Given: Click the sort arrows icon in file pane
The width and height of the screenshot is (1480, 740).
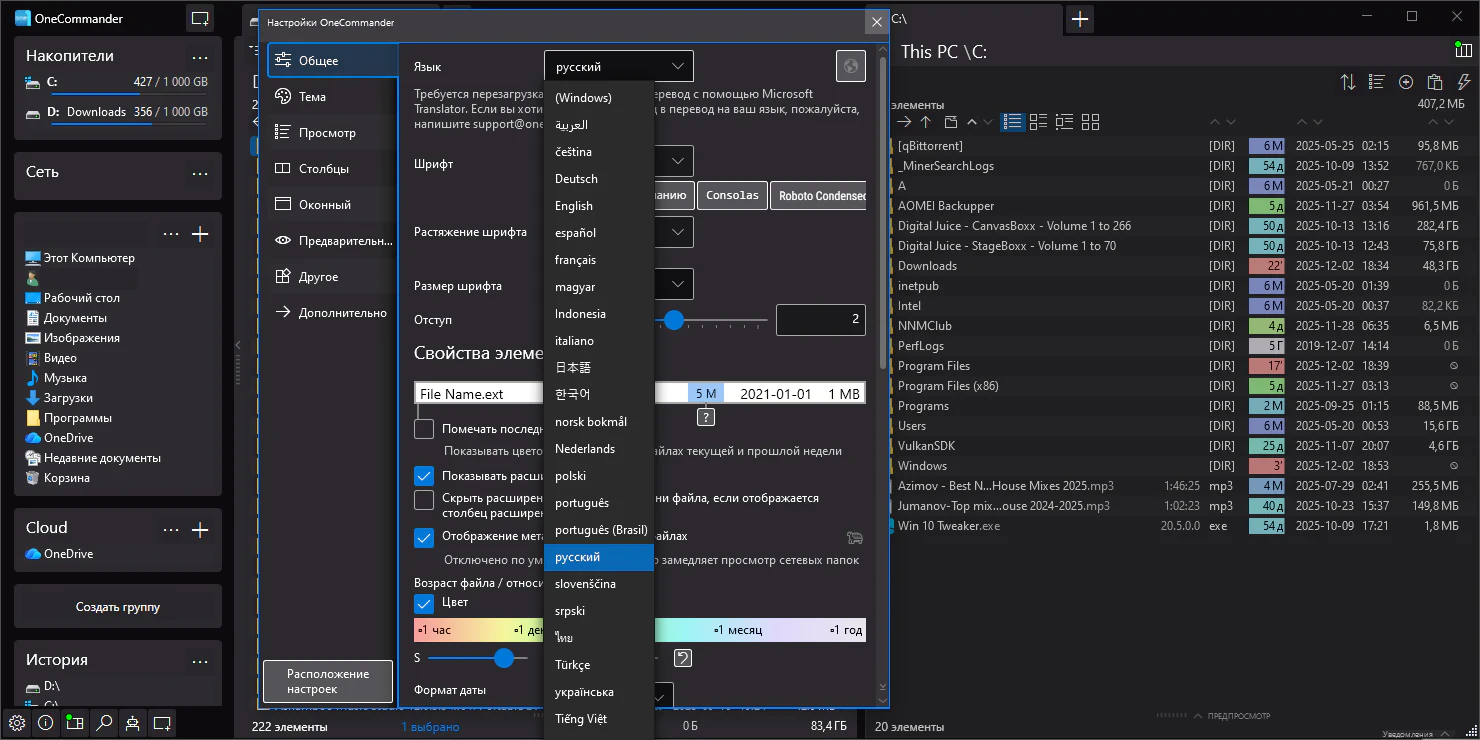Looking at the screenshot, I should 1348,82.
